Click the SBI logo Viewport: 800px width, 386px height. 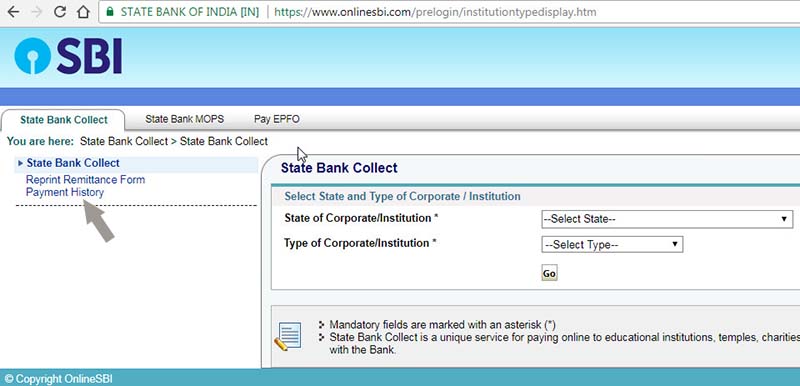[x=68, y=56]
